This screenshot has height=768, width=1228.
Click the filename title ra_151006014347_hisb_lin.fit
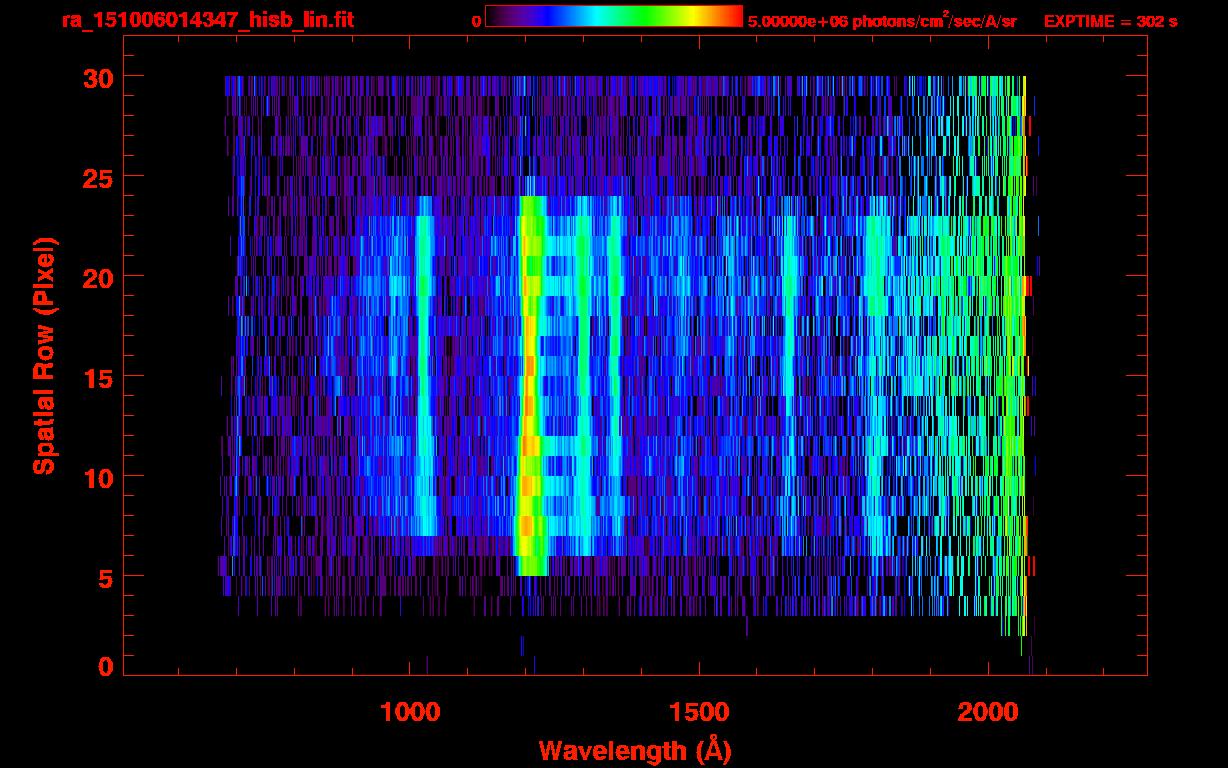tap(207, 20)
